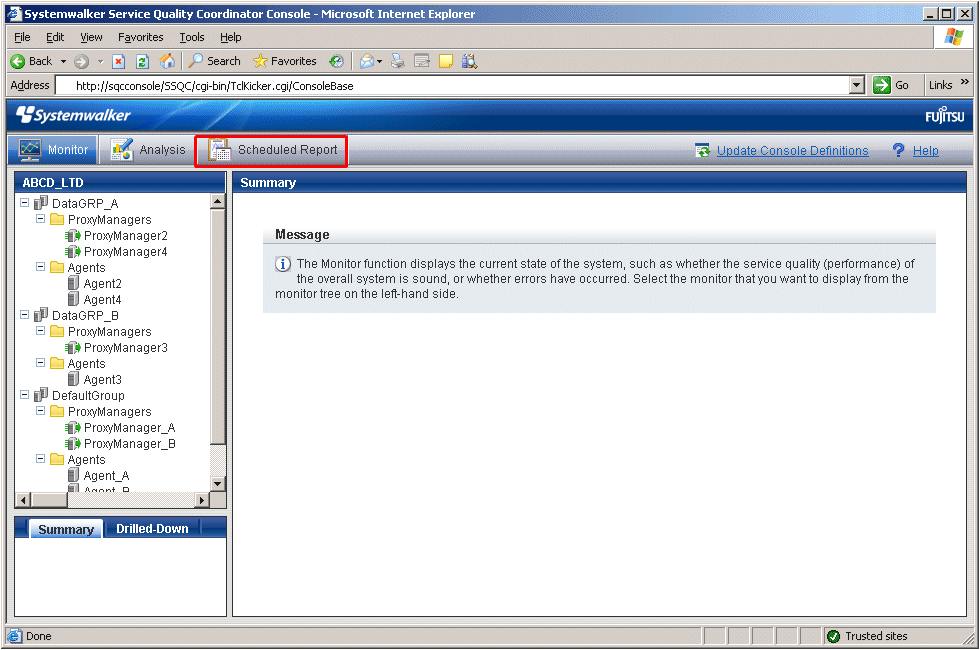
Task: Open the Scheduled Report tab
Action: [271, 151]
